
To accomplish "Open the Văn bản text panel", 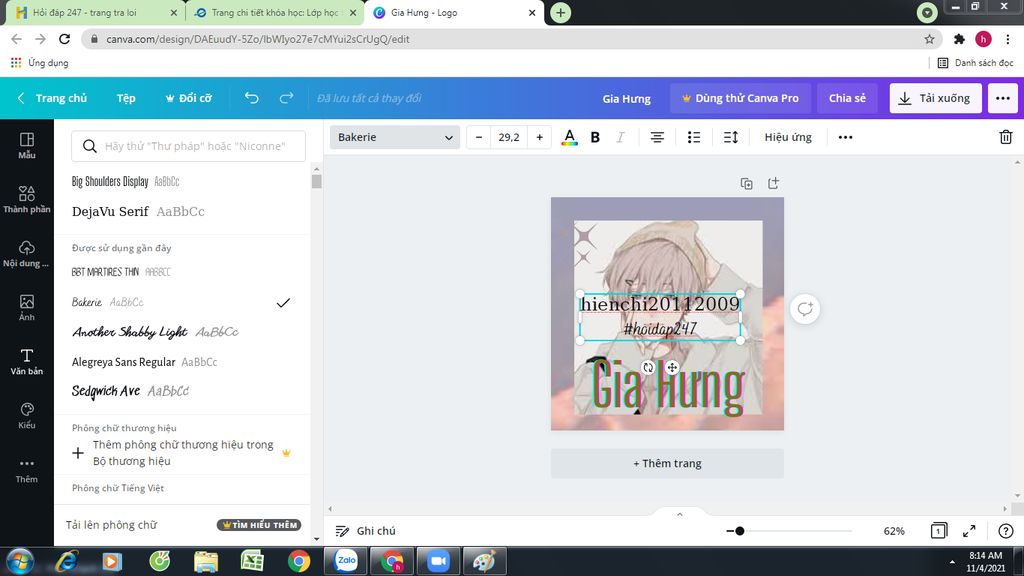I will click(x=27, y=361).
